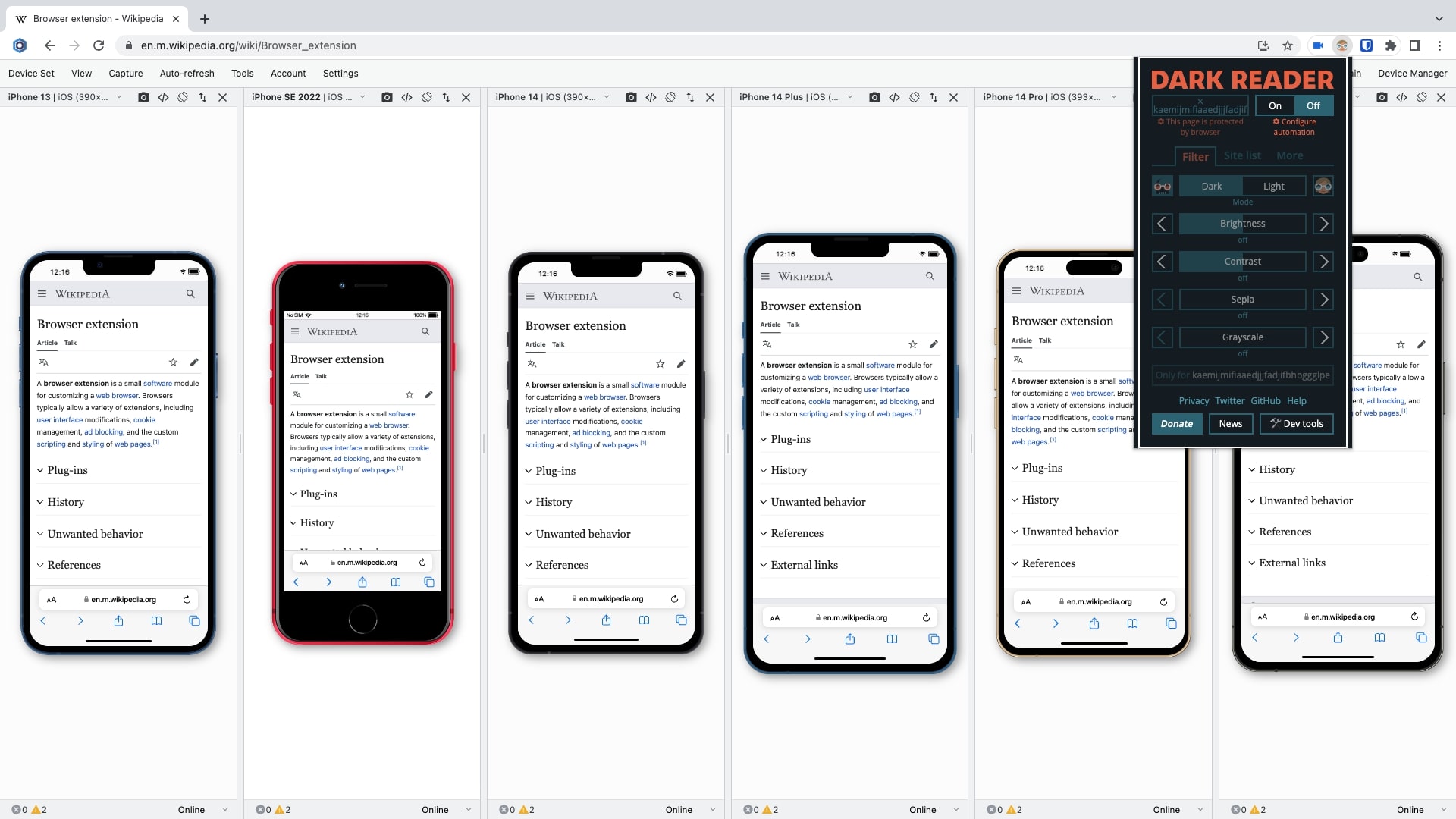
Task: Take screenshot of iPhone 14 Plus device
Action: (x=874, y=97)
